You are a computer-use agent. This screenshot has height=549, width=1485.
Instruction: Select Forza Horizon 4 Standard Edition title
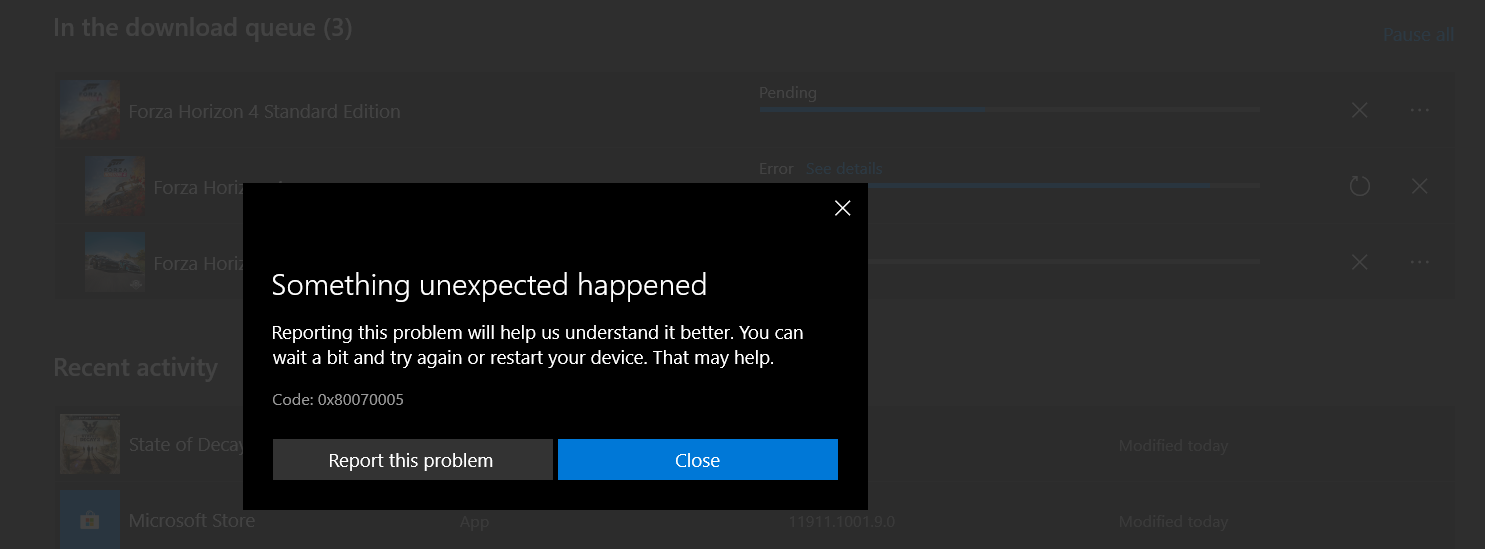(x=265, y=111)
